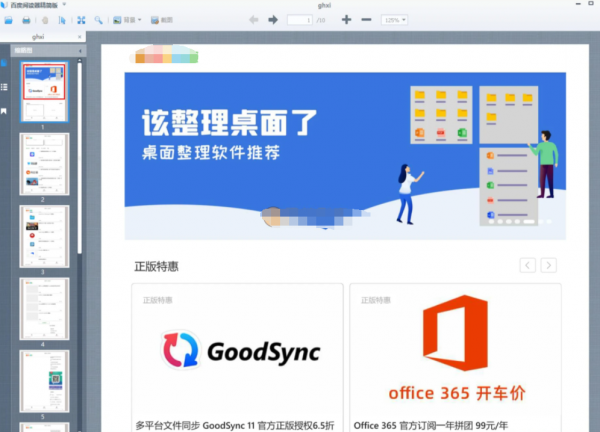Viewport: 600px width, 432px height.
Task: Show the thumbnails sidebar icon
Action: (4, 63)
